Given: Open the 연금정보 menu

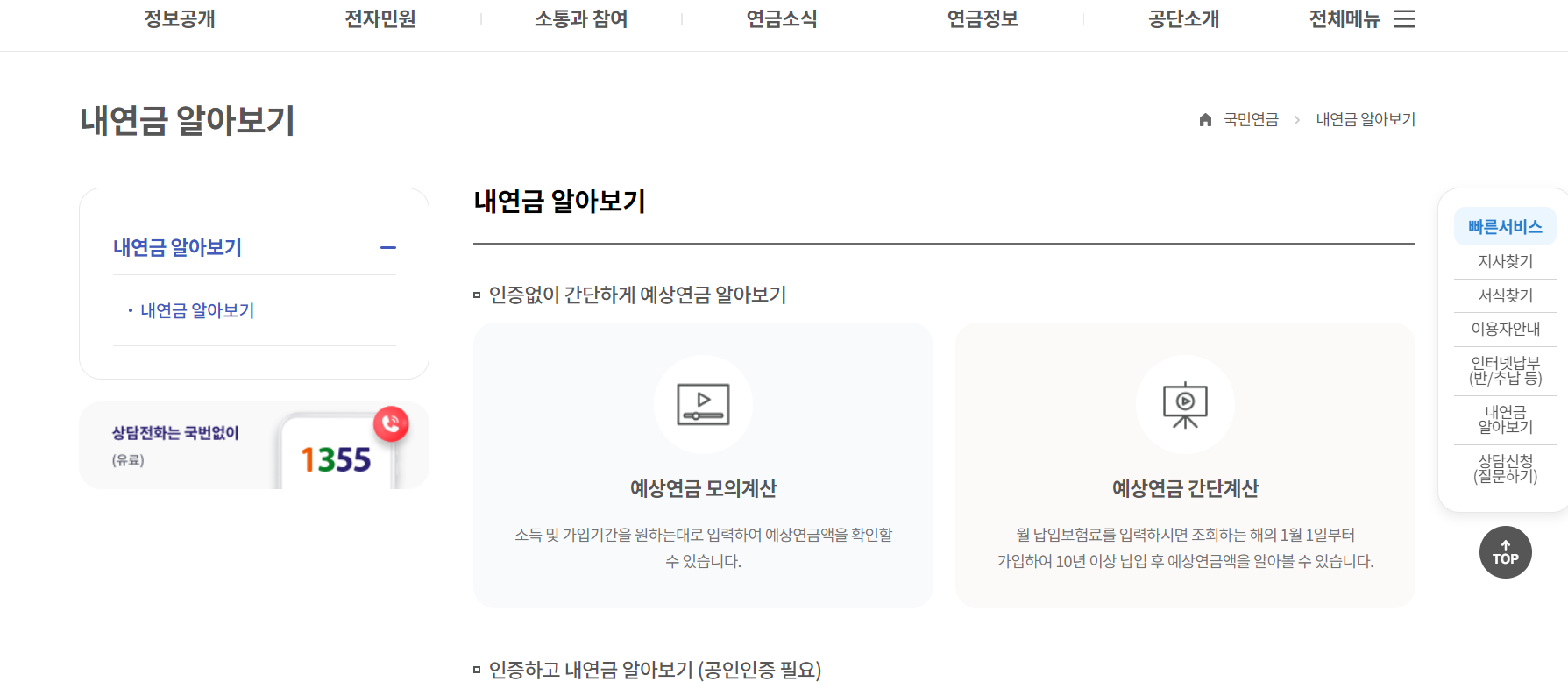Looking at the screenshot, I should pyautogui.click(x=983, y=19).
